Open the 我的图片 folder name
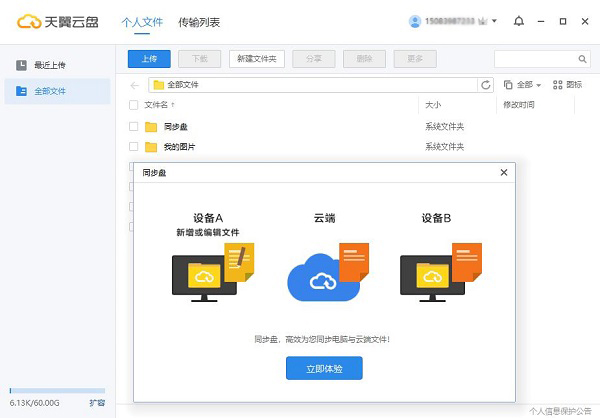 (x=179, y=147)
